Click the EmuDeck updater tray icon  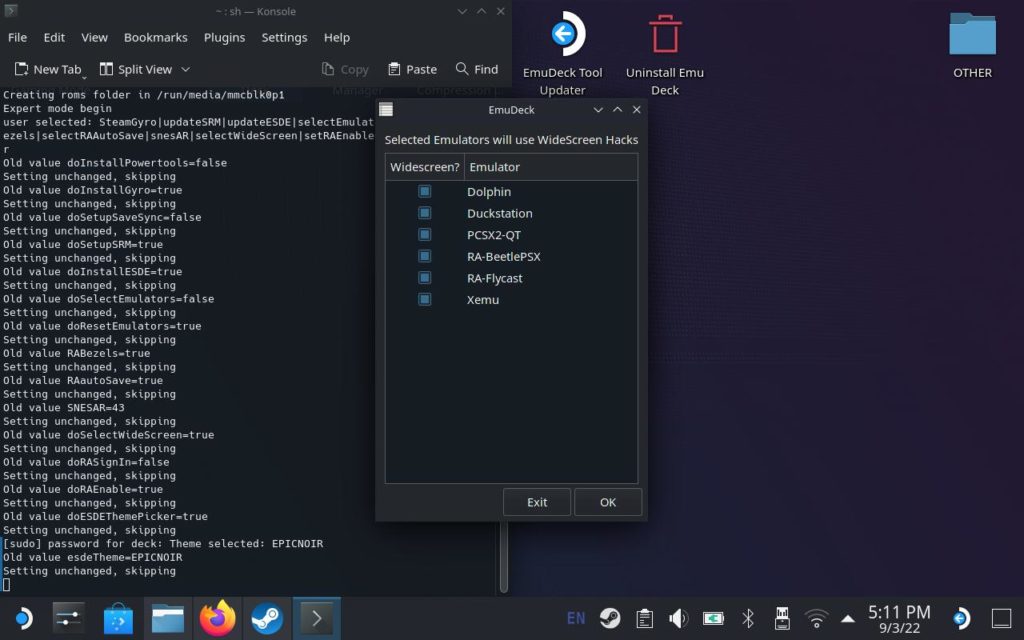point(961,618)
